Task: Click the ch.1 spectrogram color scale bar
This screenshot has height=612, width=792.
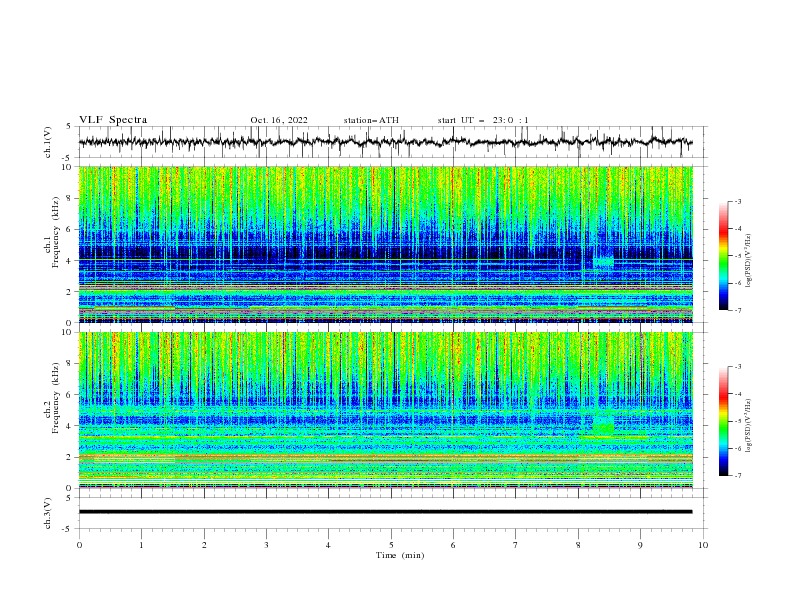Action: pos(723,256)
